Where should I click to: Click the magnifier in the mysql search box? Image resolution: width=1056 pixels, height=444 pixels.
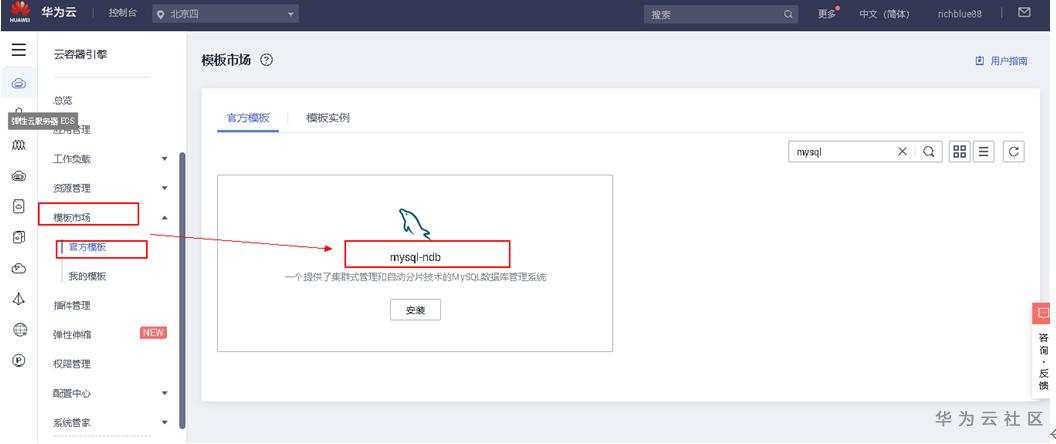929,152
